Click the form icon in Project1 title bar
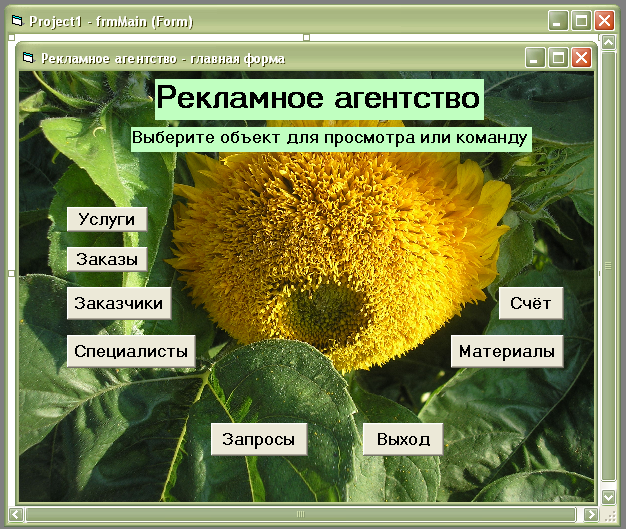The height and width of the screenshot is (529, 626). [17, 20]
